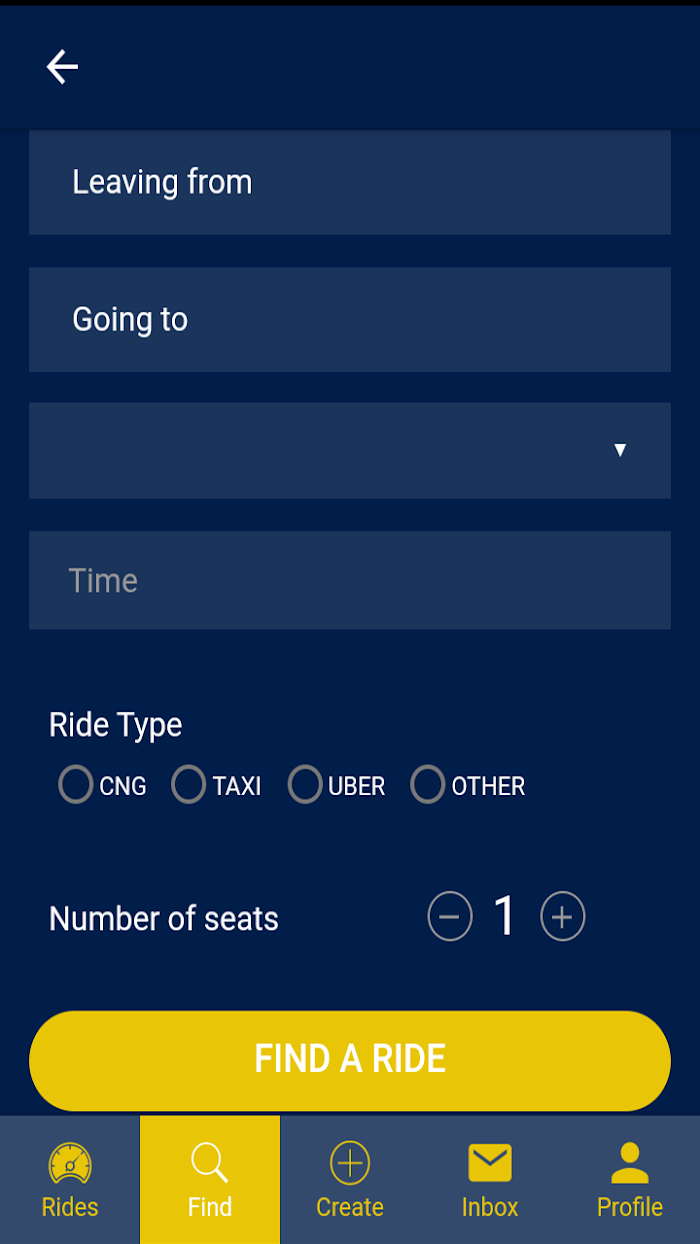Open the Rides speedometer icon

coord(70,1164)
